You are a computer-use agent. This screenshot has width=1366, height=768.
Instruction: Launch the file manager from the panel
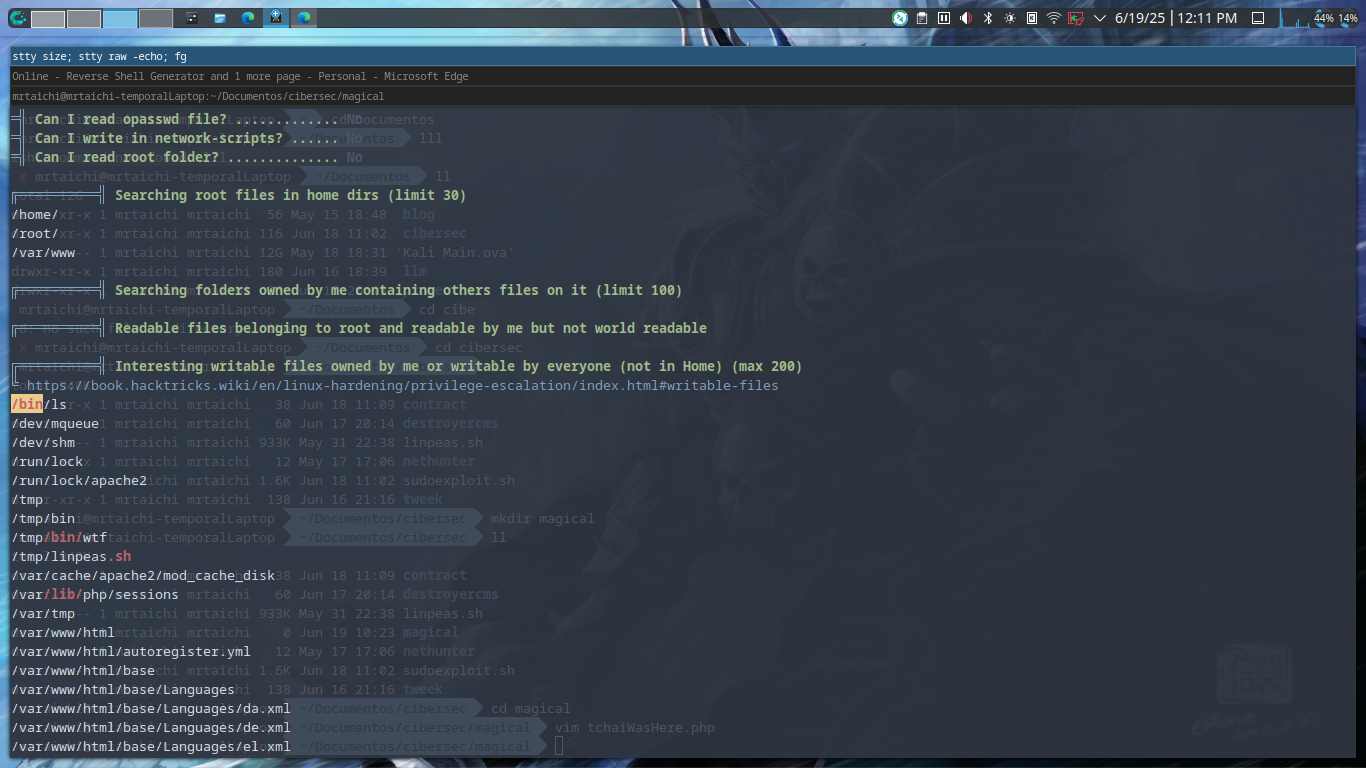pyautogui.click(x=220, y=18)
